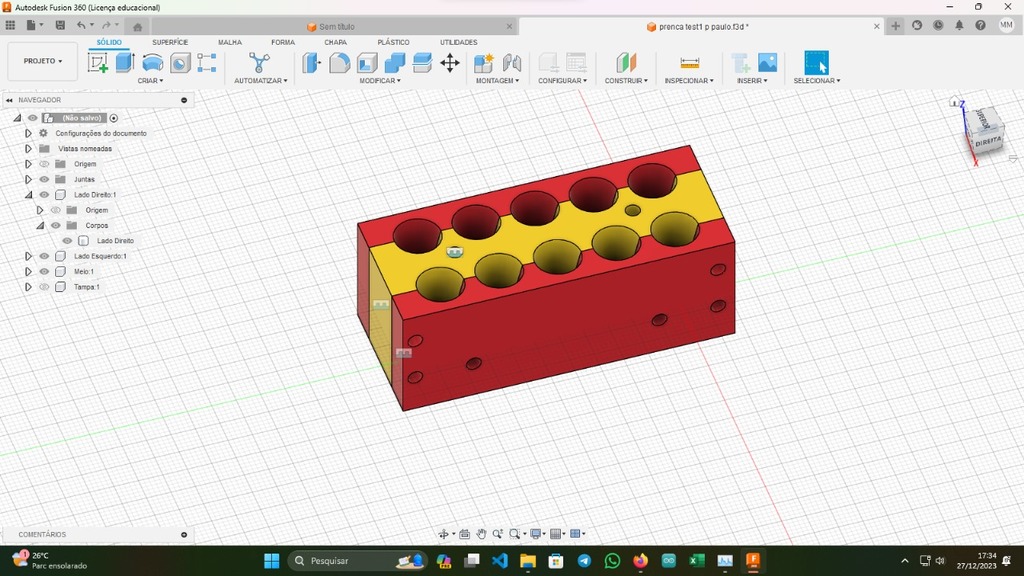Click the CONSTRUIR menu label
Screen dimensions: 1024x576
click(x=626, y=80)
